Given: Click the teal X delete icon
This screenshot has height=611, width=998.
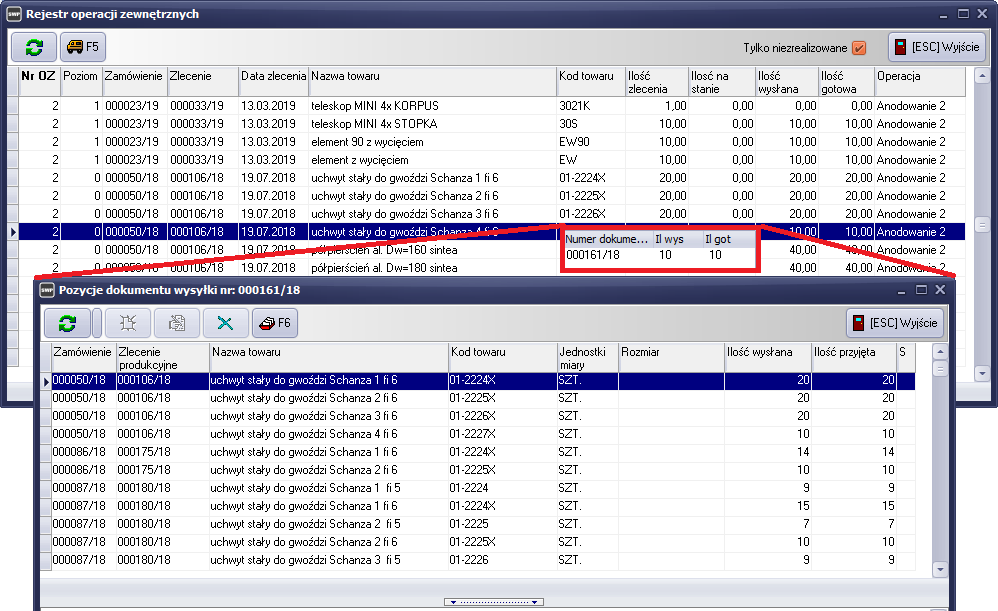Looking at the screenshot, I should [x=225, y=322].
